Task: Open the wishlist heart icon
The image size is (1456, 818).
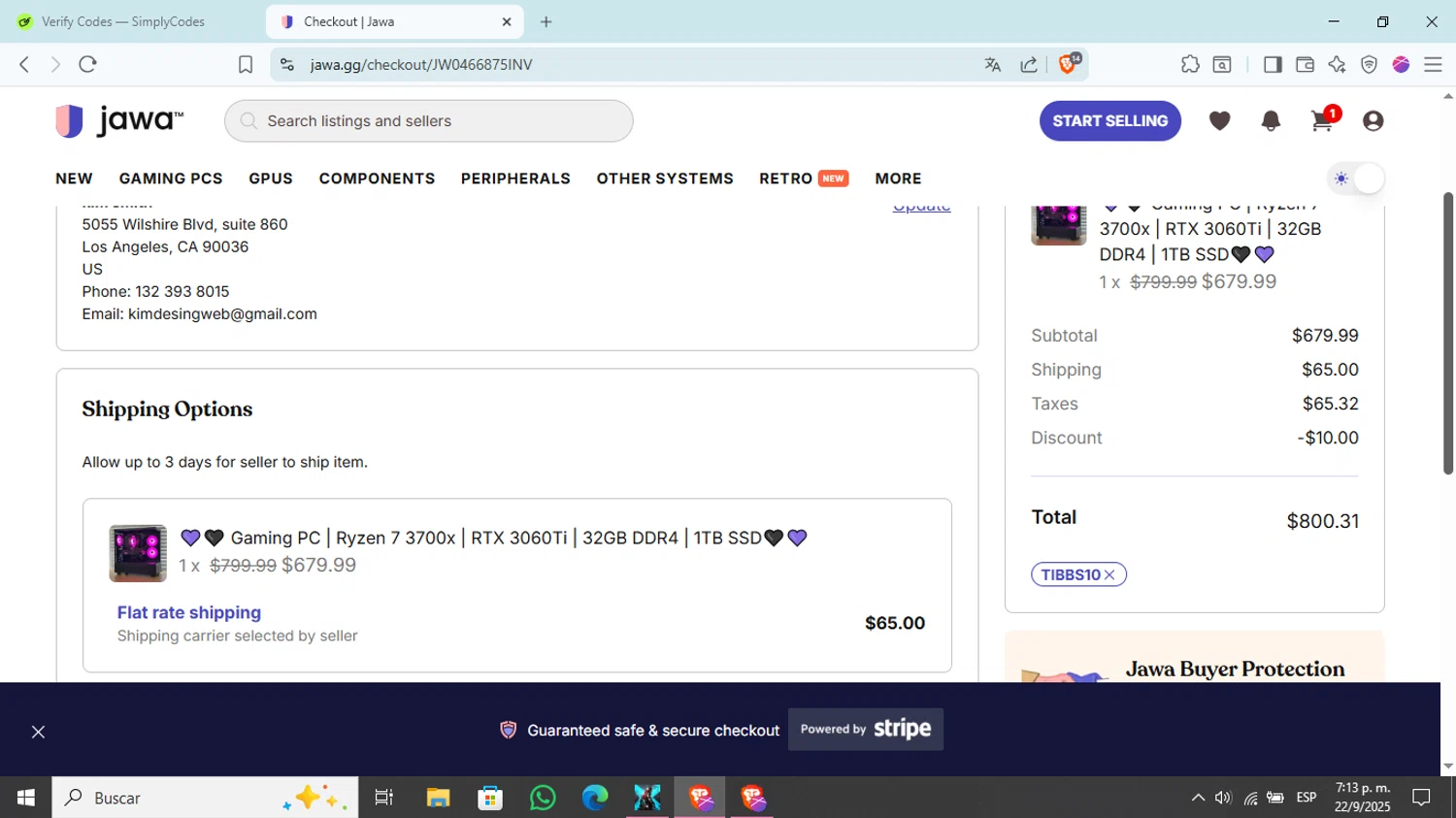Action: tap(1220, 120)
